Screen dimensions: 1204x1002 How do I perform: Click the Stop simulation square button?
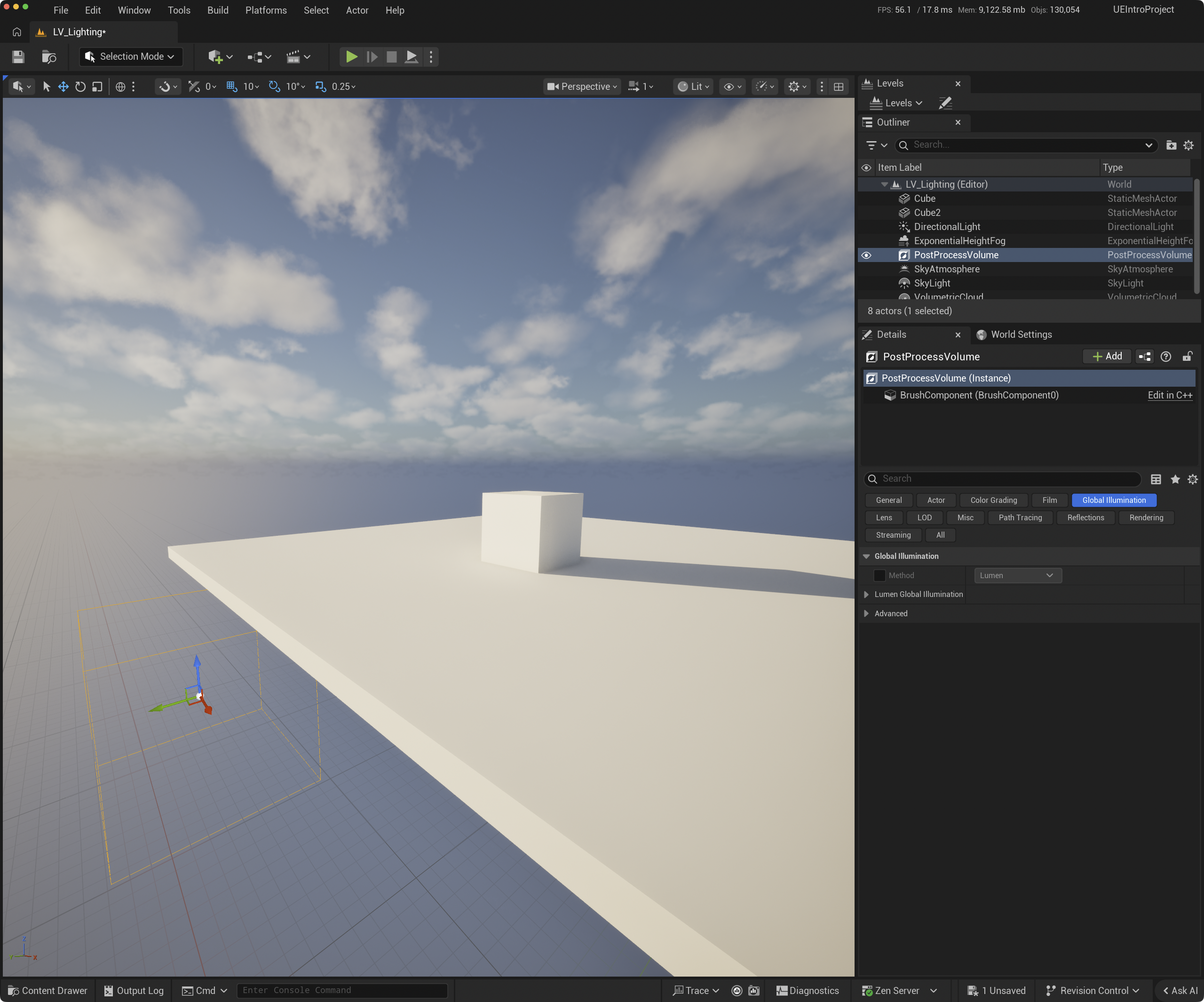tap(392, 57)
